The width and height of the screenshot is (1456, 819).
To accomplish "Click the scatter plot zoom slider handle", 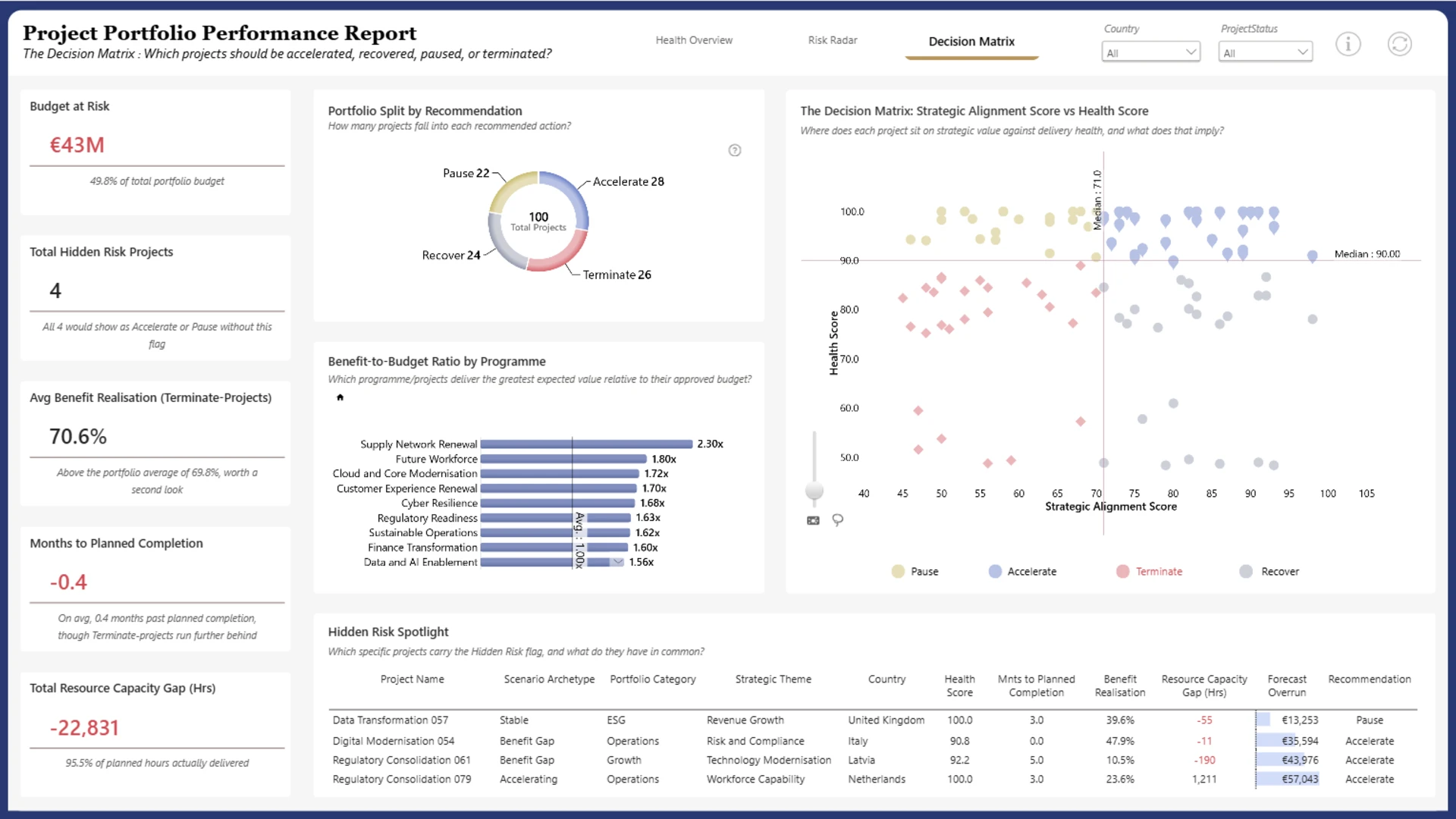I will point(814,491).
